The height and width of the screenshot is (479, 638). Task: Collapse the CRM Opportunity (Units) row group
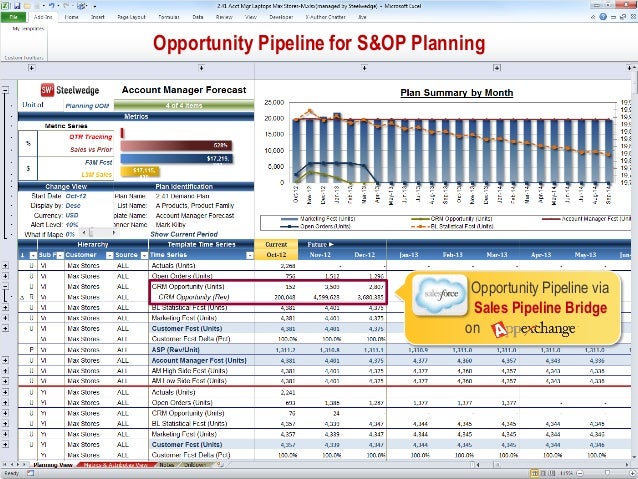point(5,287)
